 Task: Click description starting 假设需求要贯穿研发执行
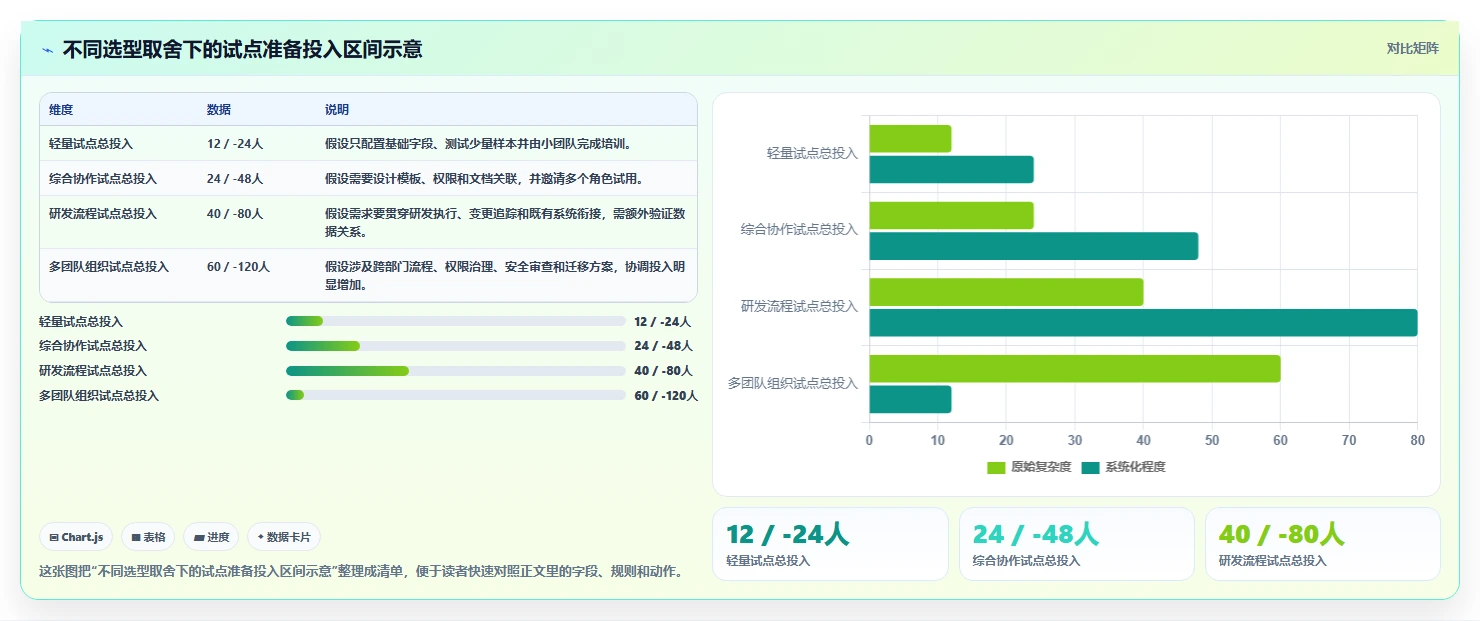pyautogui.click(x=505, y=223)
